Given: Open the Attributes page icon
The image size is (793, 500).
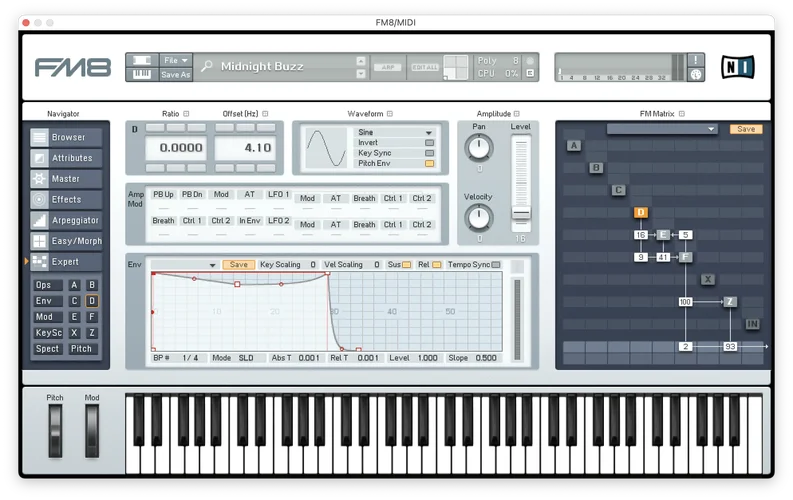Looking at the screenshot, I should pyautogui.click(x=39, y=158).
